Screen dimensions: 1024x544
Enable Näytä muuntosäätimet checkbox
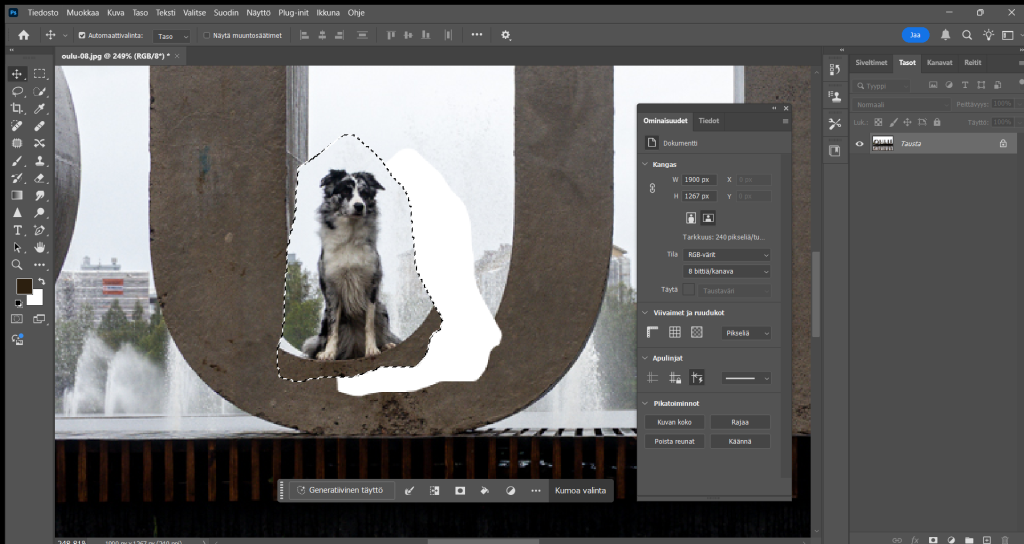pos(207,35)
